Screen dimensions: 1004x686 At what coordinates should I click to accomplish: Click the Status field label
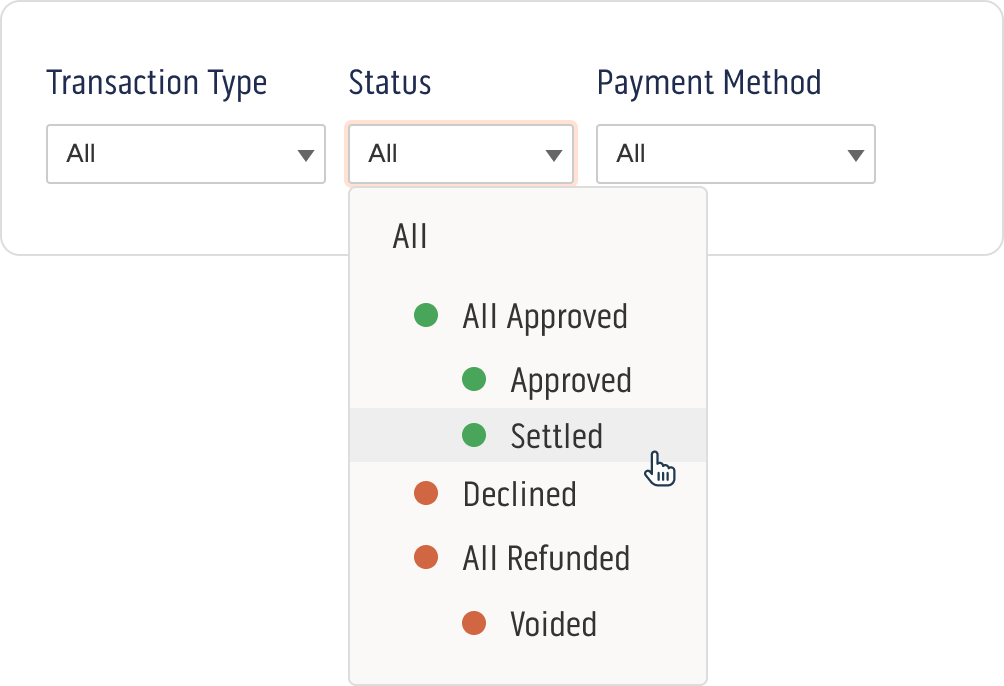point(390,82)
